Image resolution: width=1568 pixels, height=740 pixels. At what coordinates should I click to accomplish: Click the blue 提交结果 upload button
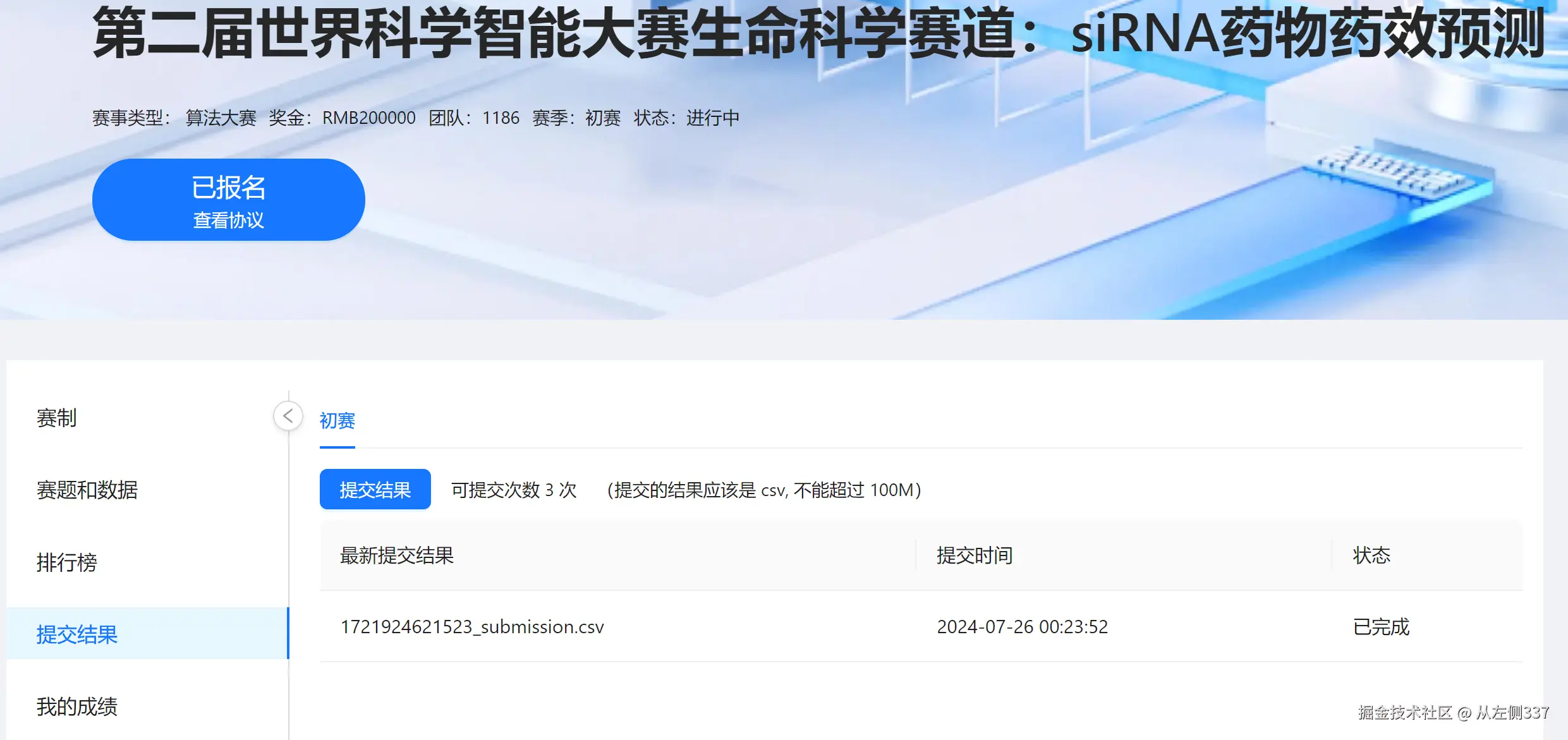coord(375,490)
